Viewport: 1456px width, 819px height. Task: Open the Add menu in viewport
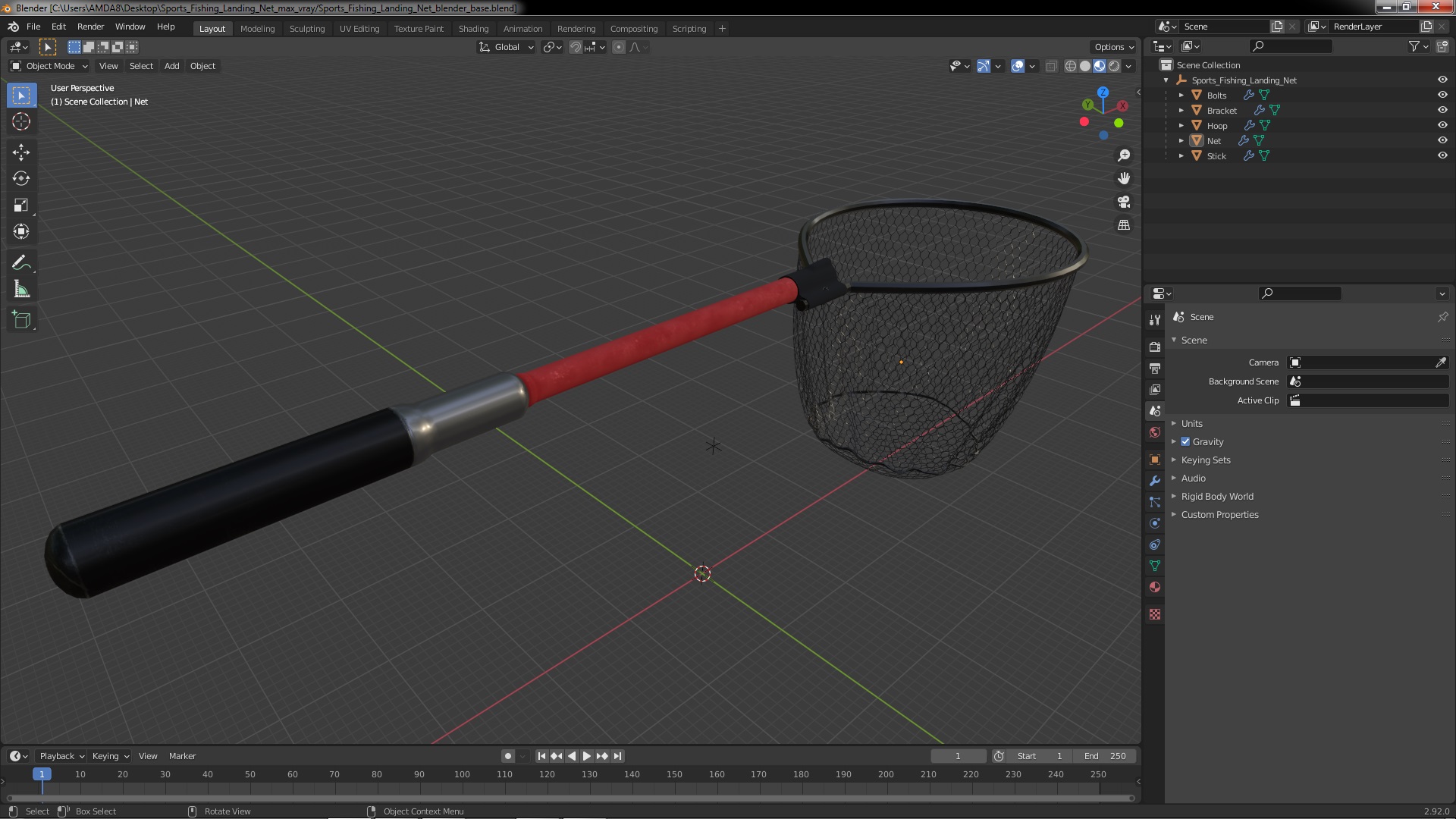coord(172,66)
